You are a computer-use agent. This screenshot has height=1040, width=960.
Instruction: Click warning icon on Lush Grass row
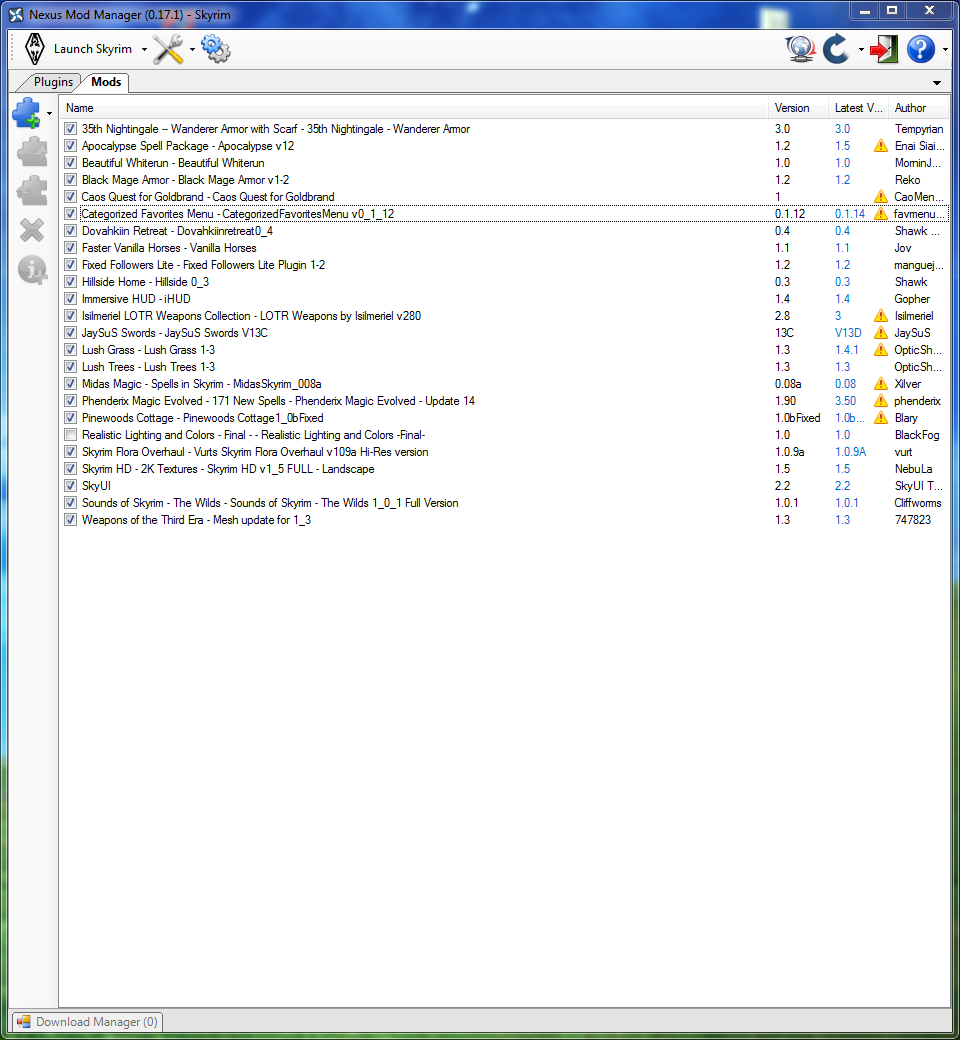pos(880,350)
